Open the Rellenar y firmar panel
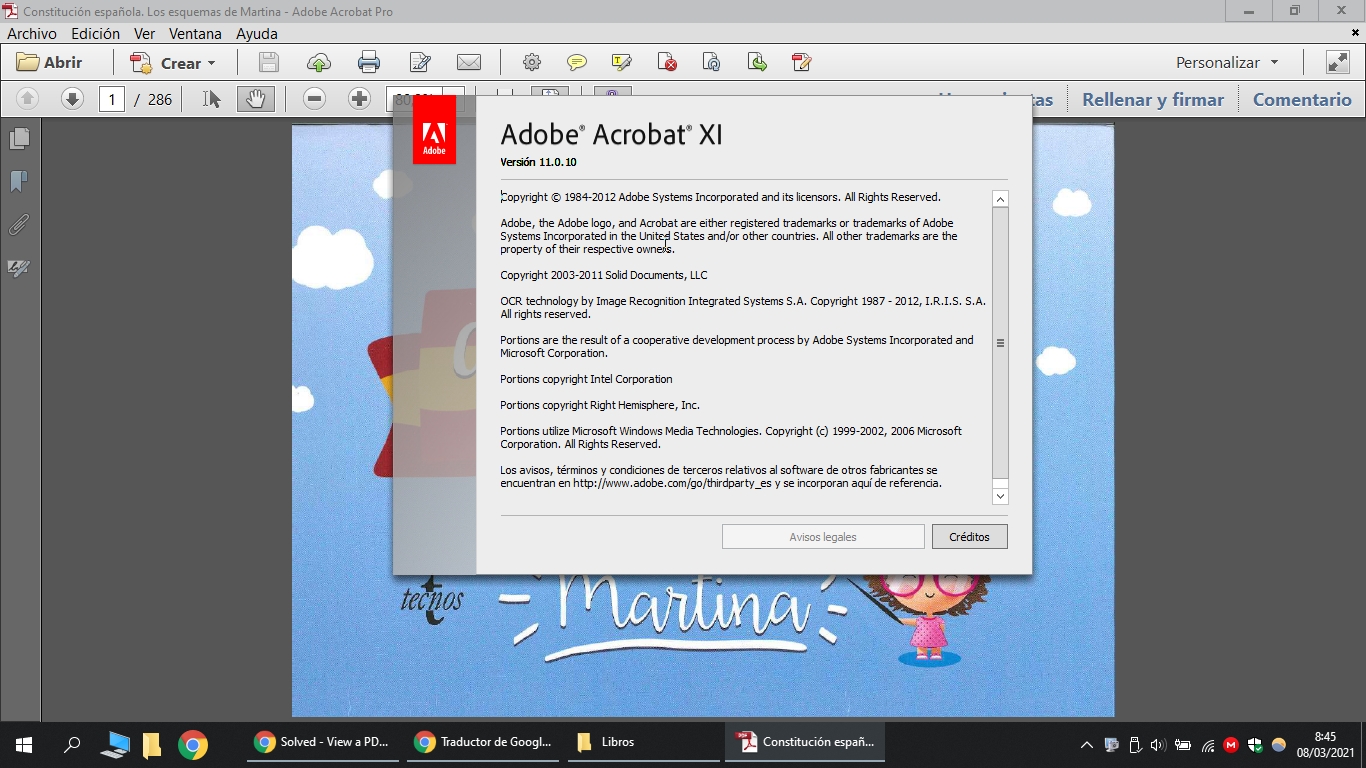Viewport: 1366px width, 768px height. 1153,99
